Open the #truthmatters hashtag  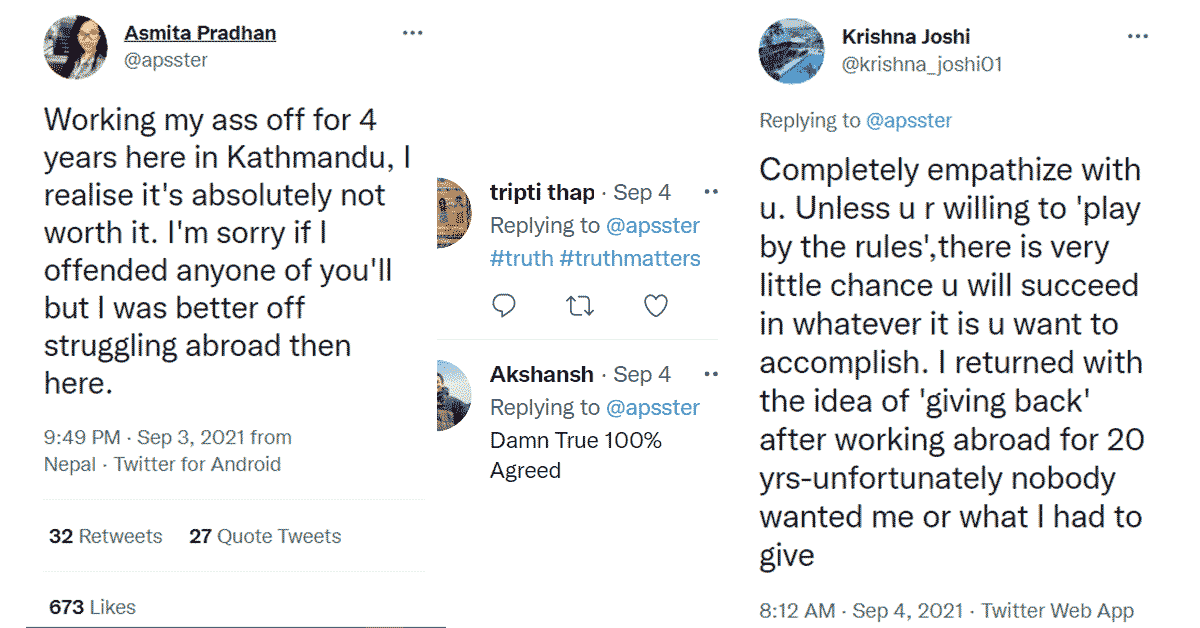click(630, 258)
